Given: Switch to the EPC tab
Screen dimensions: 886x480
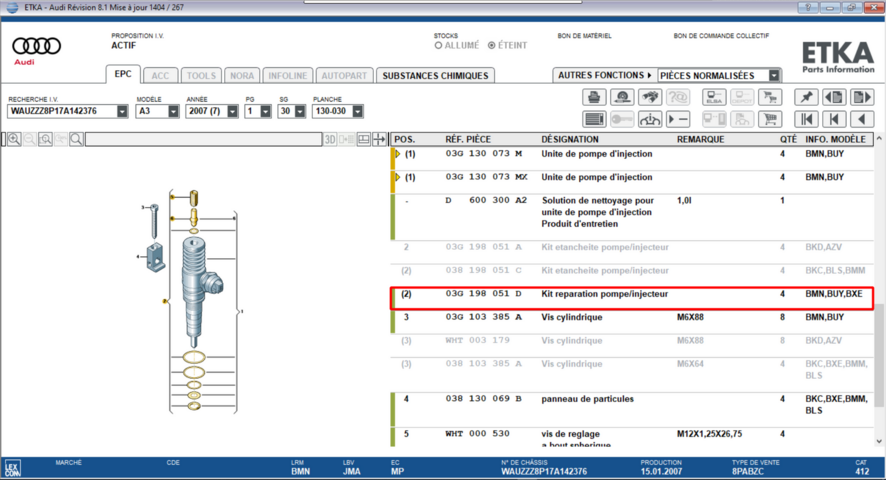Looking at the screenshot, I should 123,74.
